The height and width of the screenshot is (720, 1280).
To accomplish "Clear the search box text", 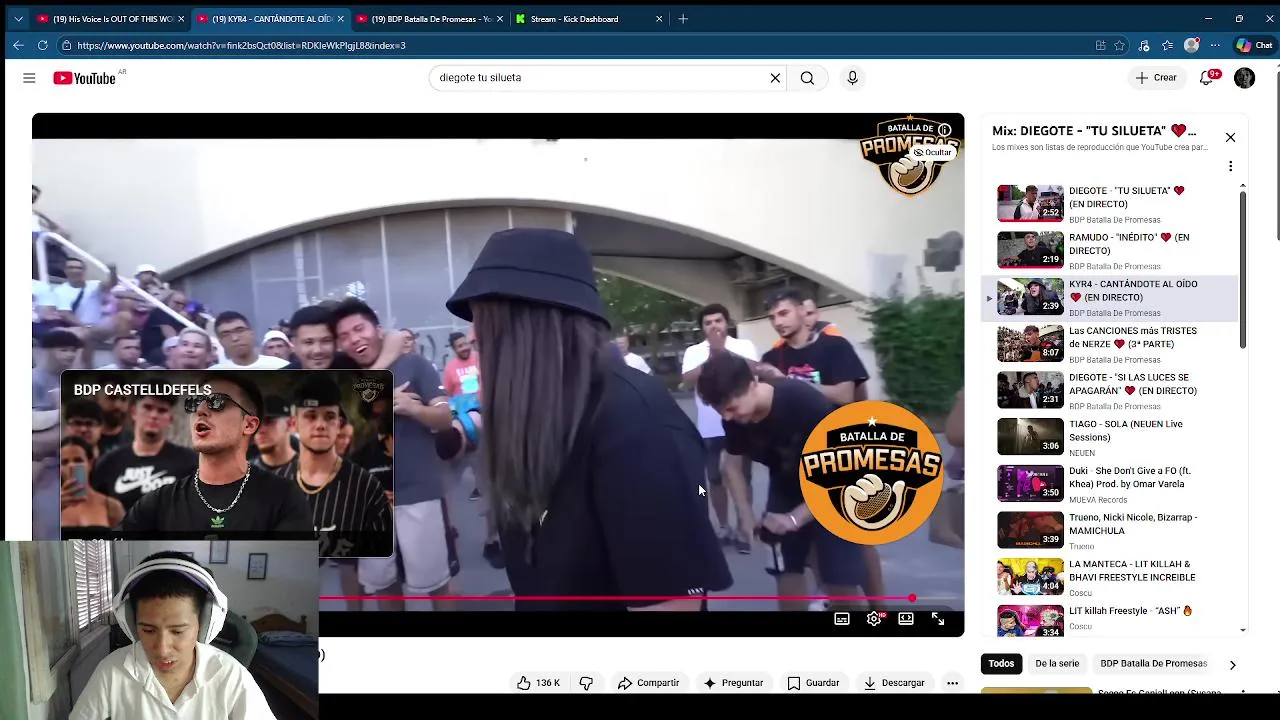I will 775,78.
